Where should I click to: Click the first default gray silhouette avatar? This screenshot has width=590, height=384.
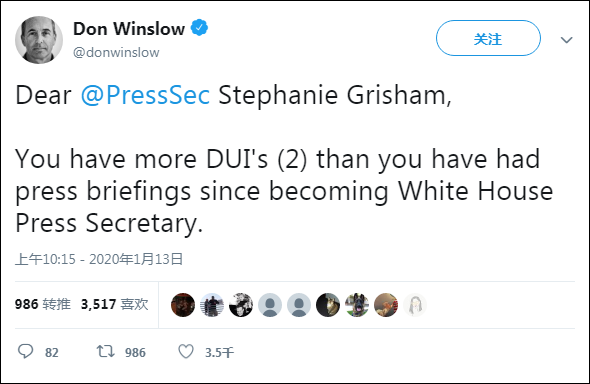pyautogui.click(x=270, y=305)
